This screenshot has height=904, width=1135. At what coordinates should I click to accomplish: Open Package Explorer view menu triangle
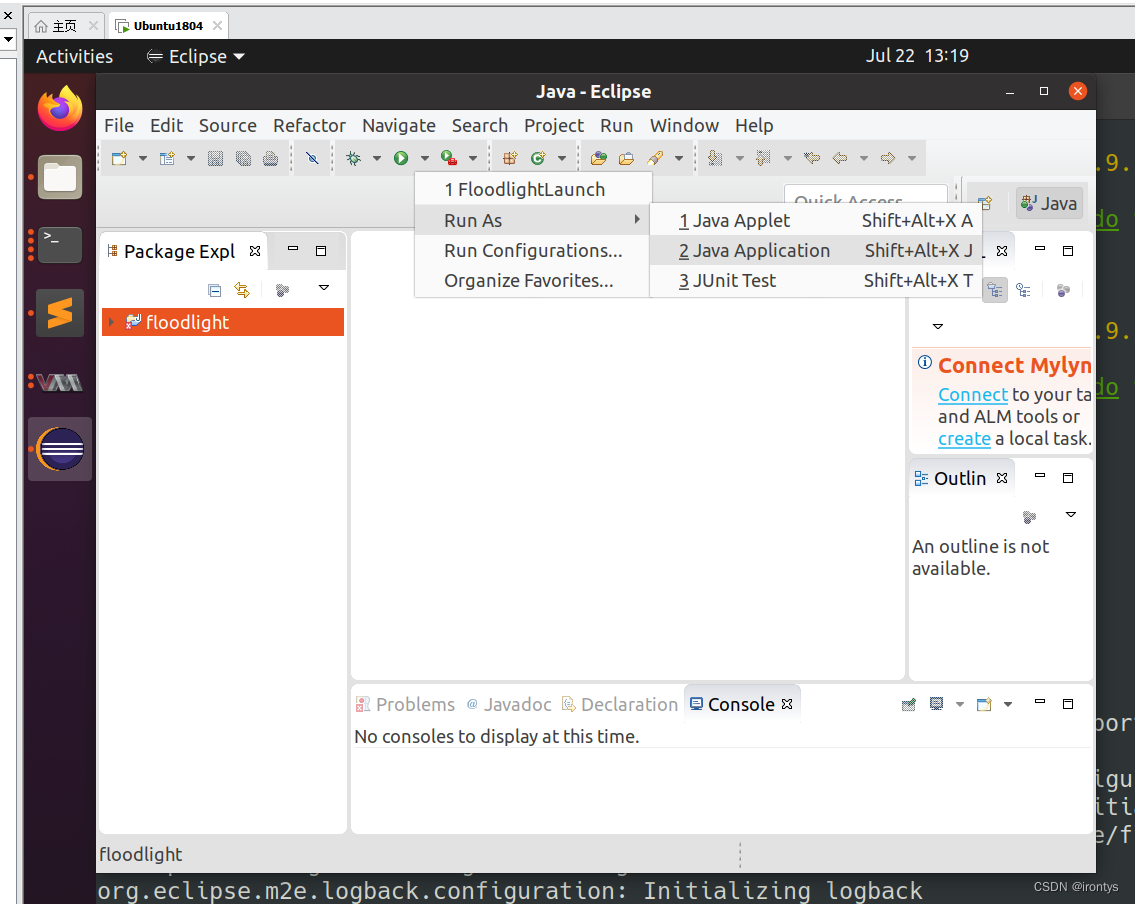324,288
